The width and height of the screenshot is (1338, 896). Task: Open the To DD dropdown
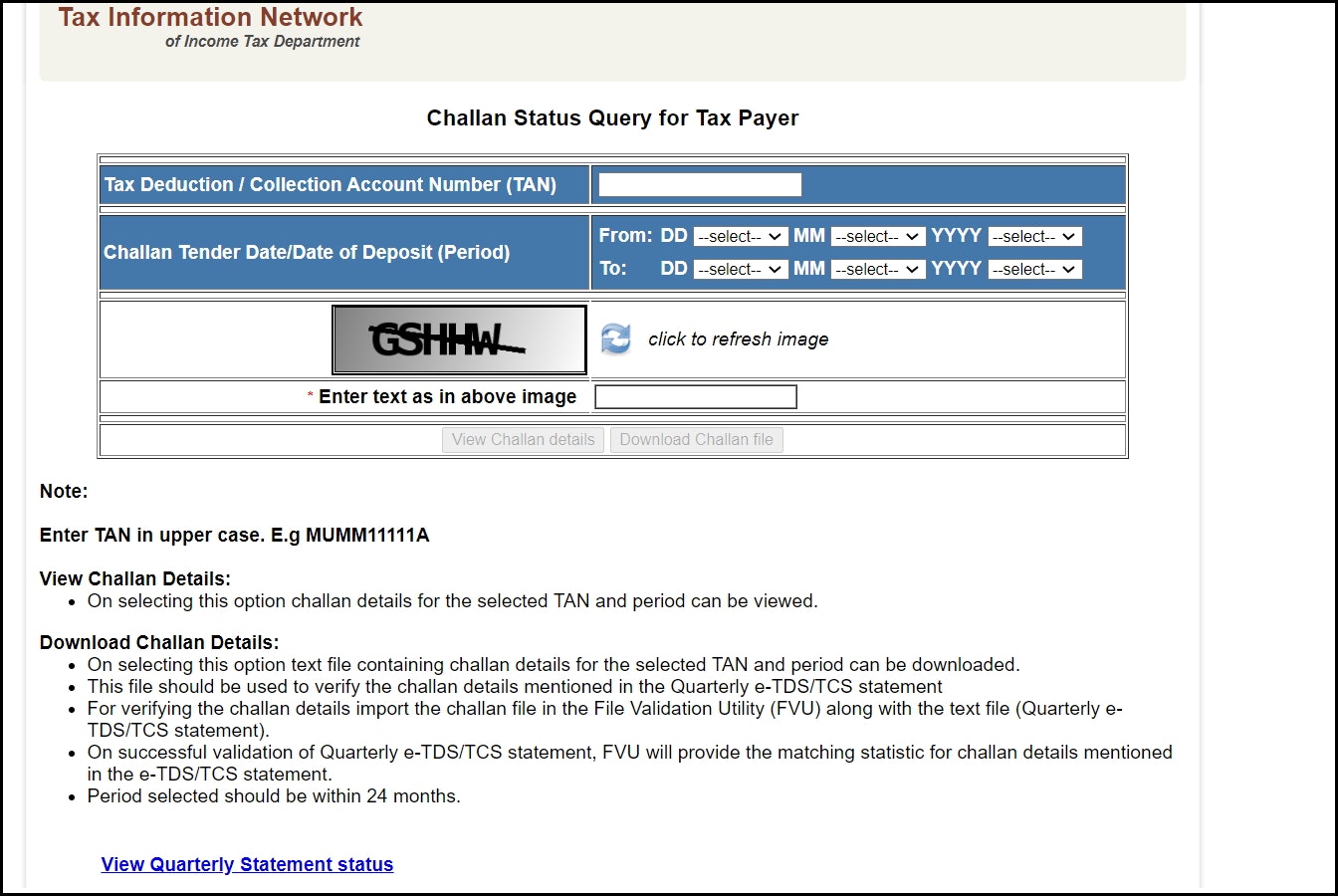741,269
